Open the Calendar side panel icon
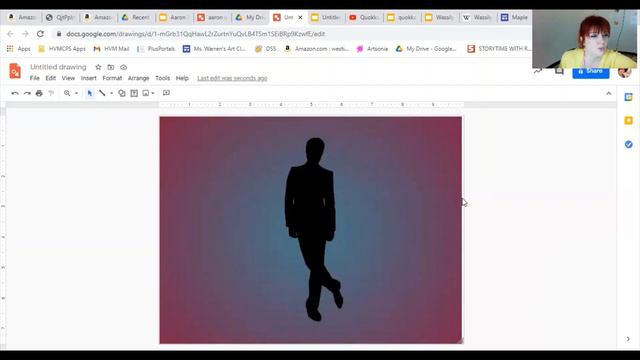Image resolution: width=640 pixels, height=360 pixels. pos(629,97)
